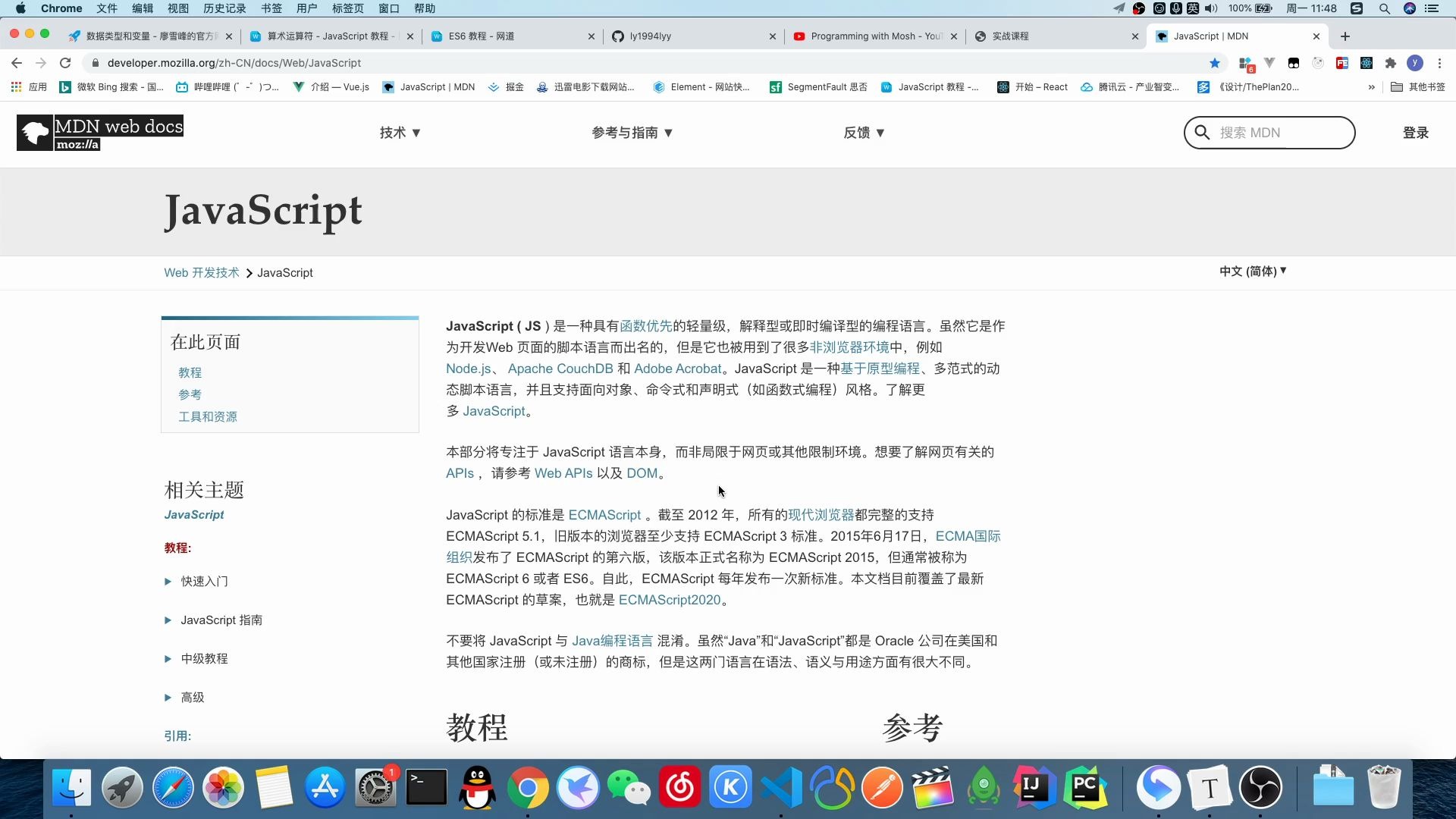Open Visual Studio Code from the Dock
This screenshot has width=1456, height=819.
pos(782,788)
